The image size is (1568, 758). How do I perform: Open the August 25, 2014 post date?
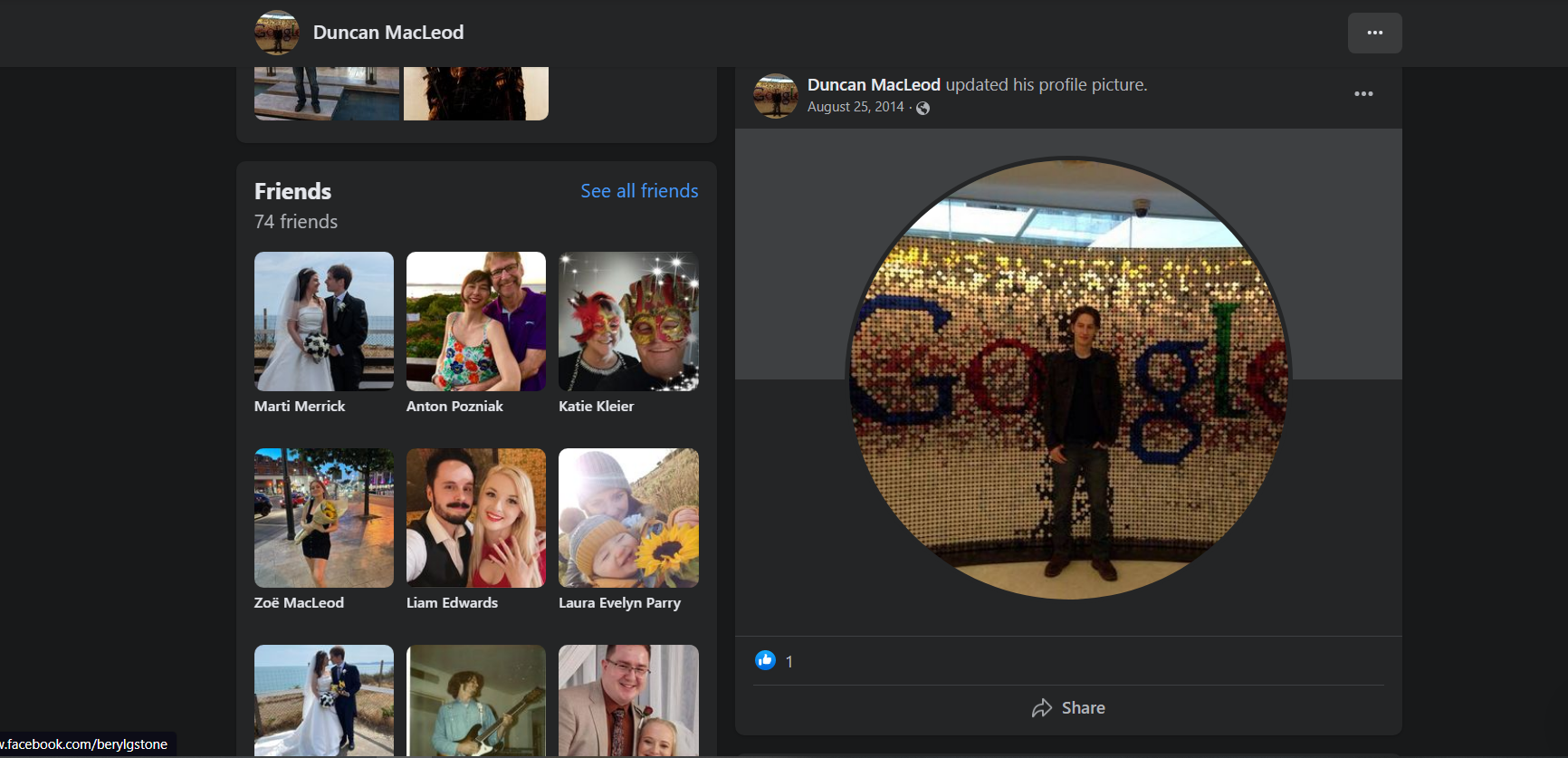[856, 107]
